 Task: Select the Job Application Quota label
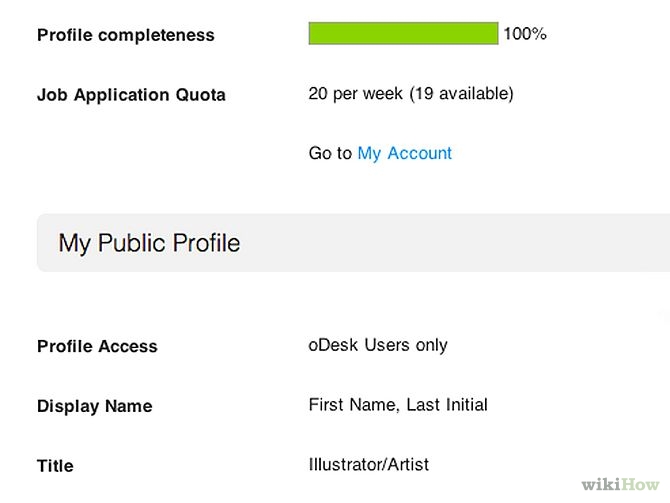pyautogui.click(x=131, y=95)
